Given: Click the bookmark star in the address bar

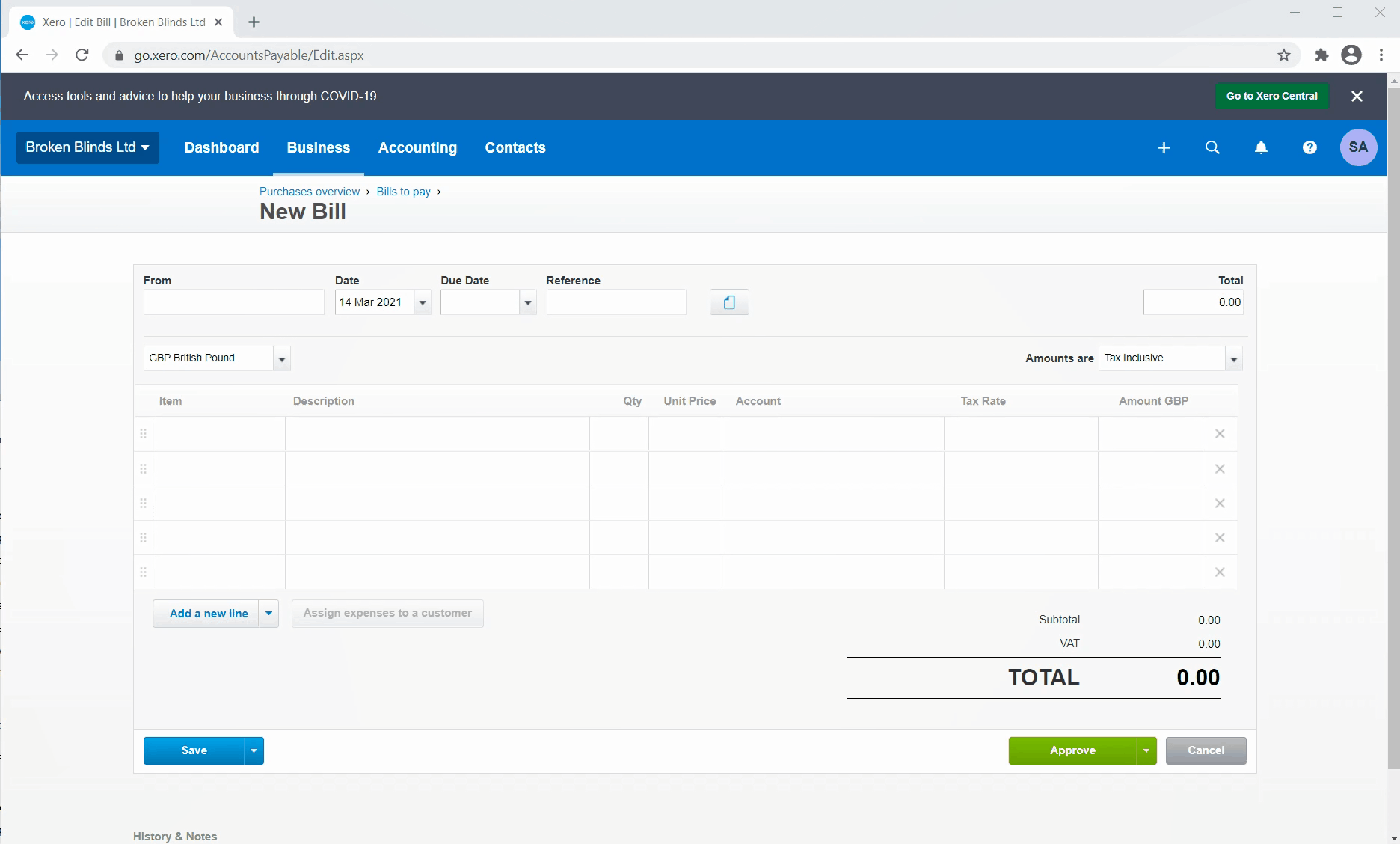Looking at the screenshot, I should (x=1284, y=55).
